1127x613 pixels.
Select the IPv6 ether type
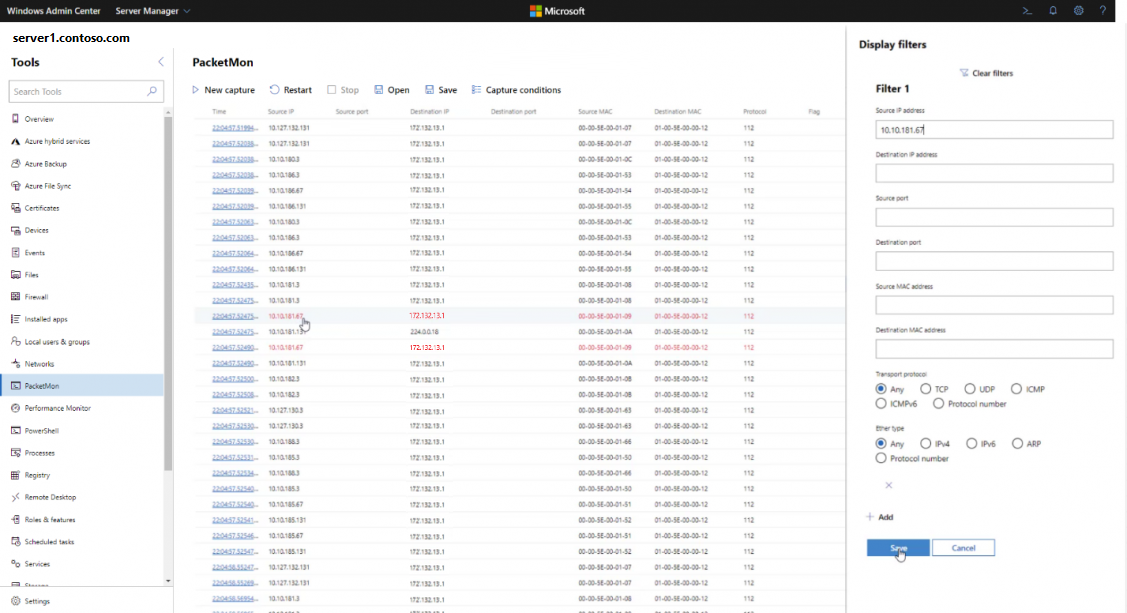(x=972, y=443)
